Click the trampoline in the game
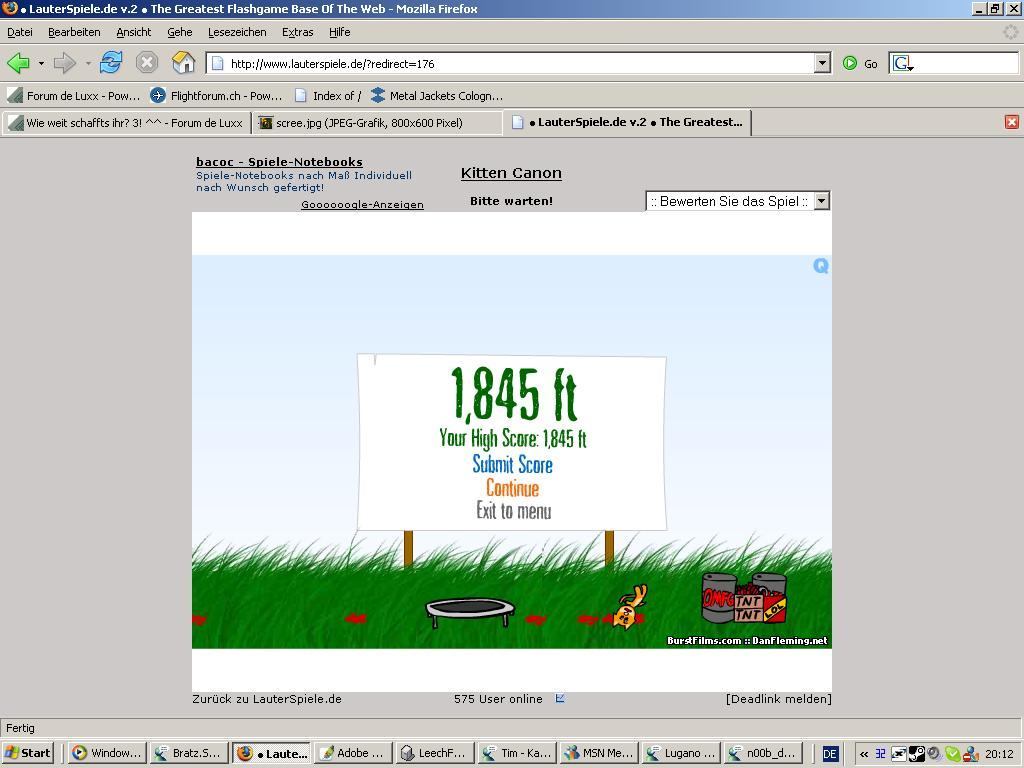Image resolution: width=1024 pixels, height=768 pixels. (x=470, y=613)
